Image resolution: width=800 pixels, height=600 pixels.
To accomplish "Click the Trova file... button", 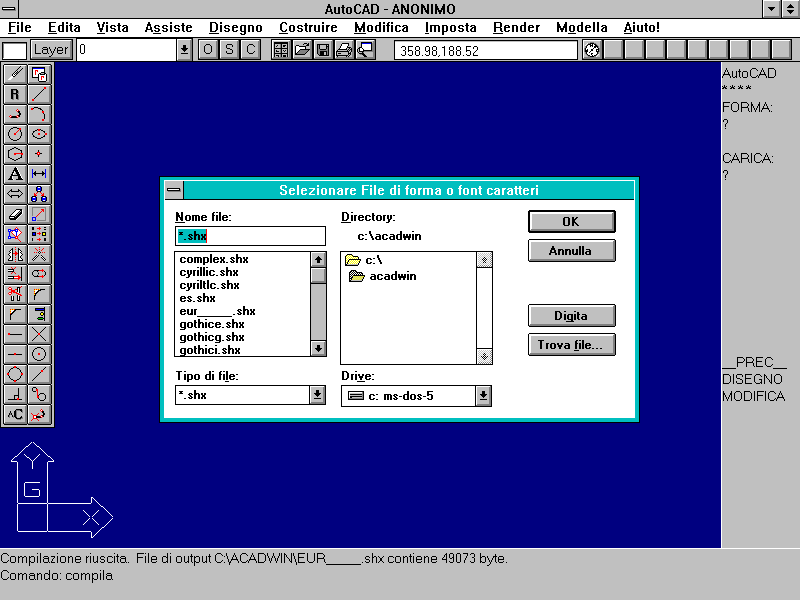I will tap(571, 344).
